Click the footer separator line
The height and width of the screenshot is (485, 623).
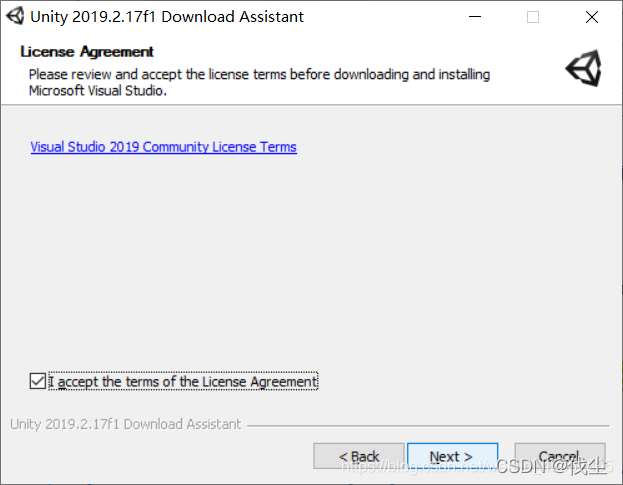(430, 425)
